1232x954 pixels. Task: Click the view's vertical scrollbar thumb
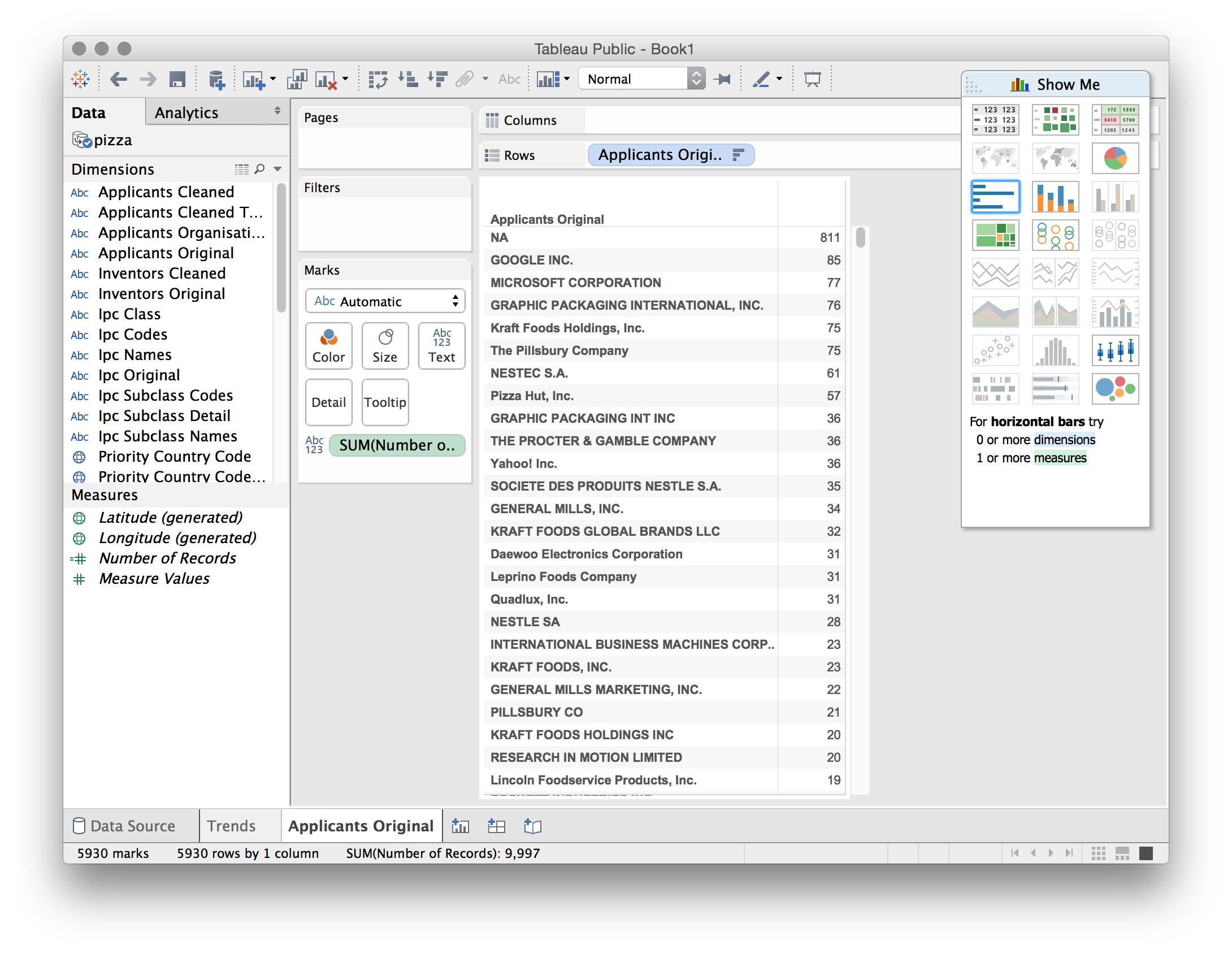coord(860,237)
